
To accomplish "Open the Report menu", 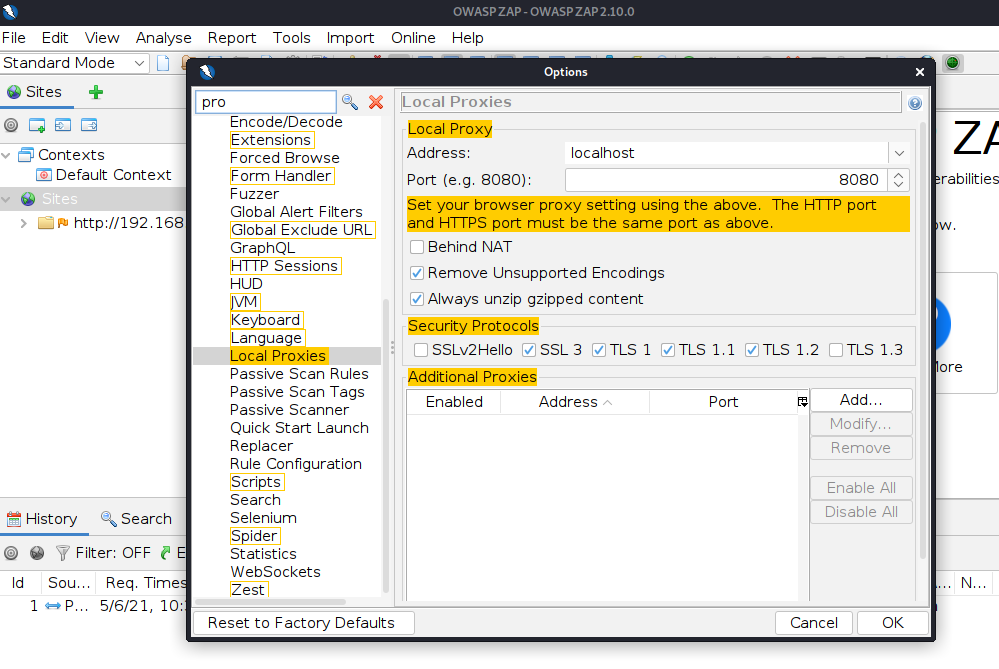I will [232, 38].
